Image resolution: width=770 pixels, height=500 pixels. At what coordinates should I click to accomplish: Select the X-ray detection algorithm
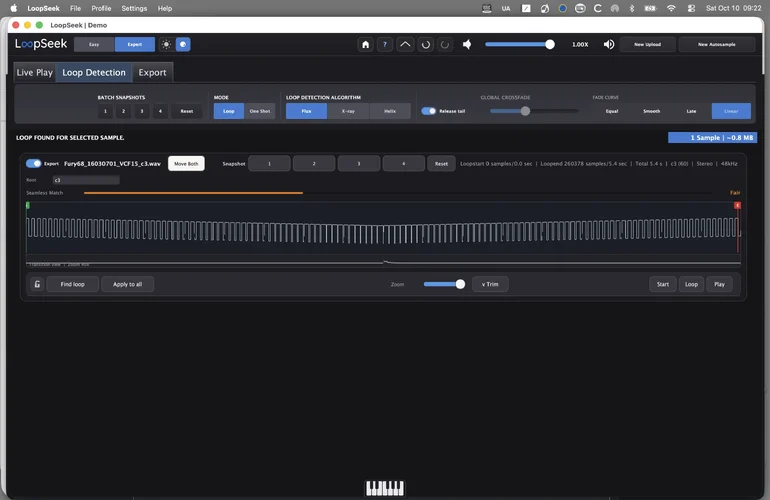tap(348, 111)
